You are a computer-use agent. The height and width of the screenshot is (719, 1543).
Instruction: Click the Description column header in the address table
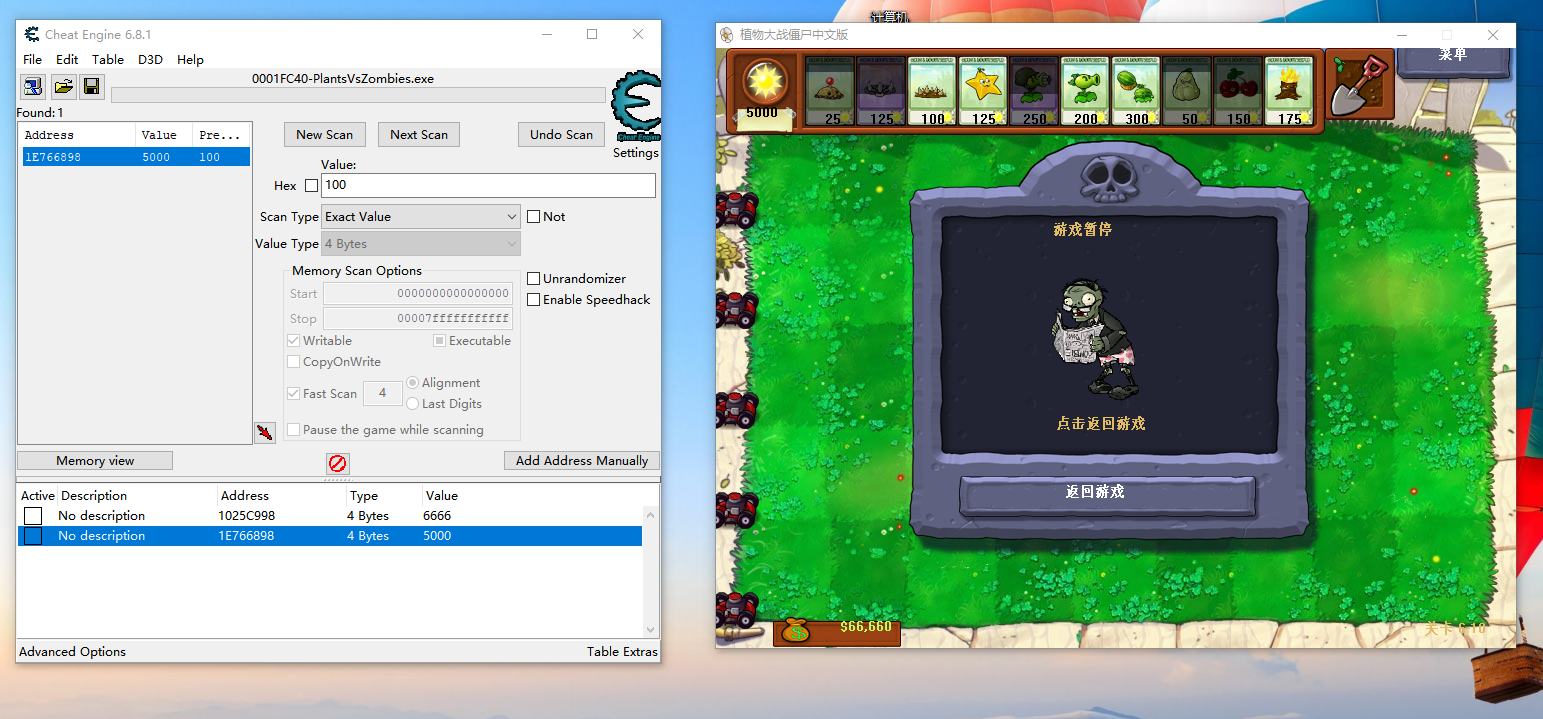tap(94, 495)
